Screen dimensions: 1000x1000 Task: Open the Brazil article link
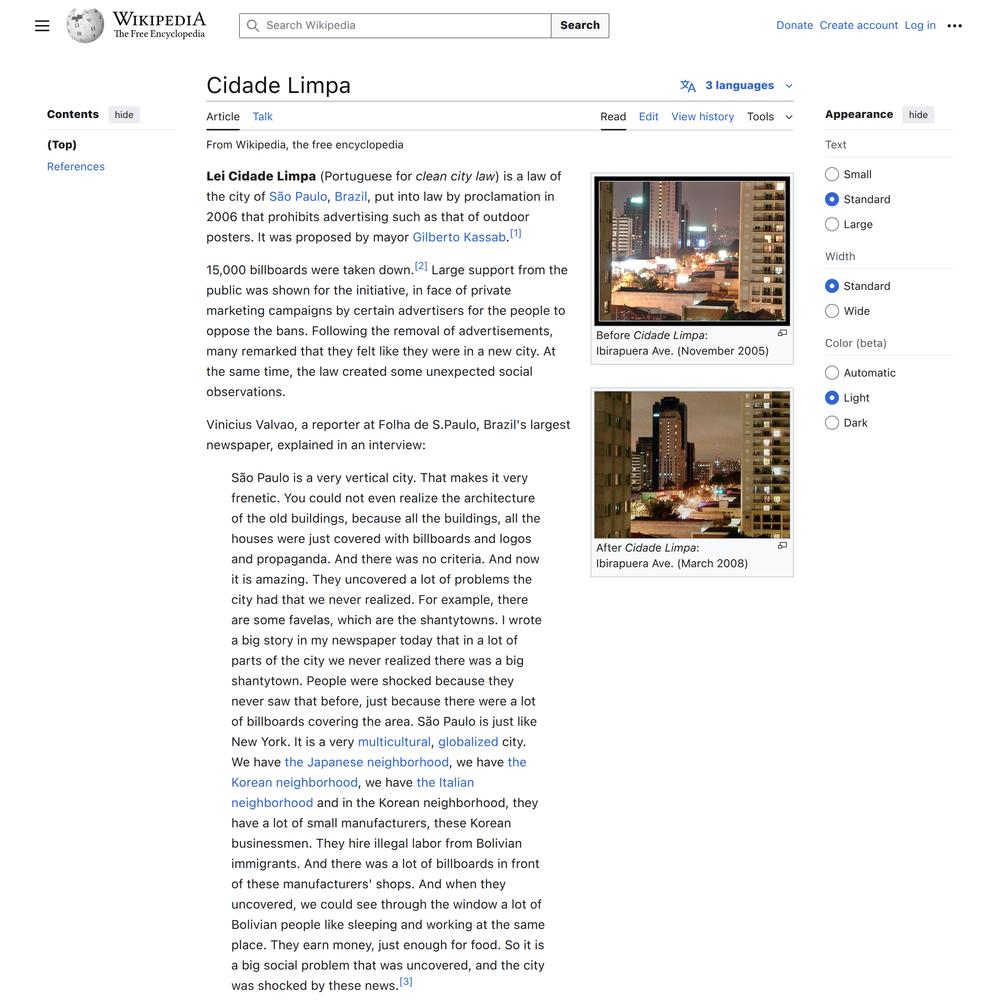[351, 196]
